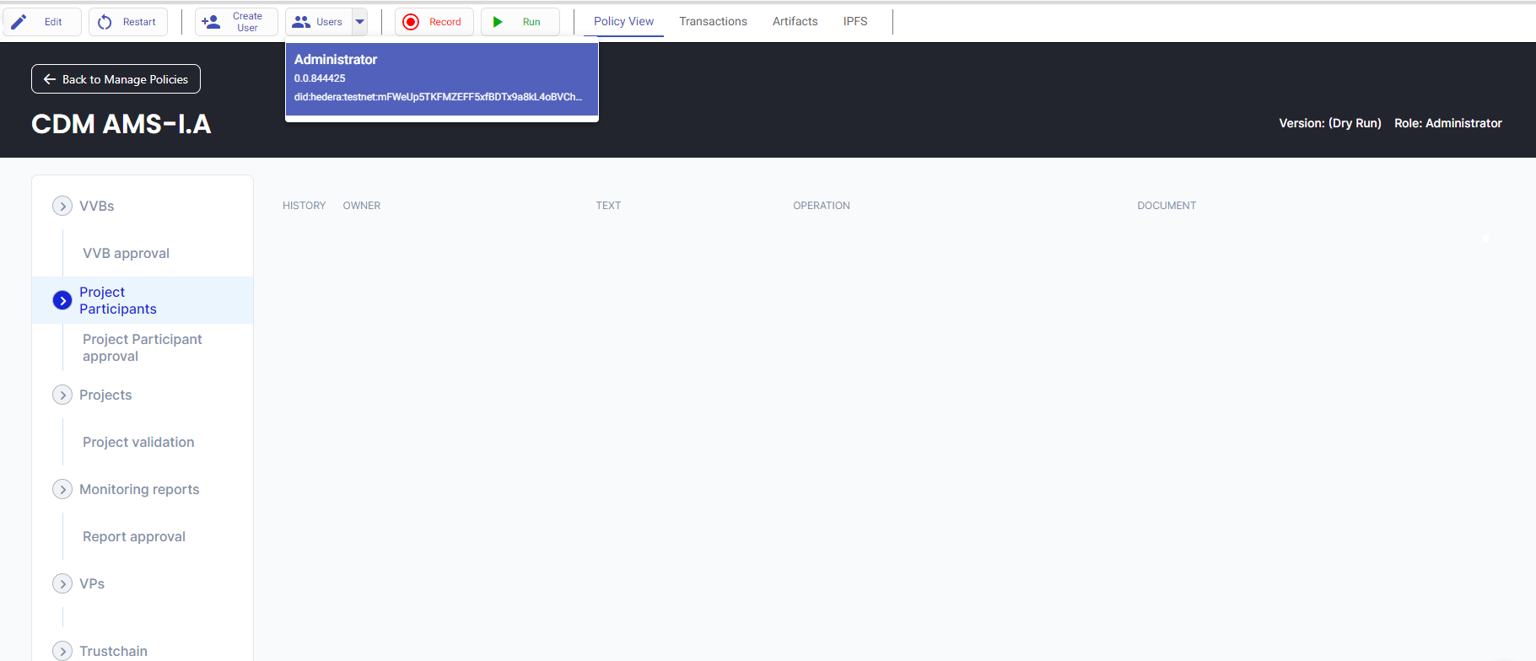Switch to the IPFS tab

pos(855,21)
